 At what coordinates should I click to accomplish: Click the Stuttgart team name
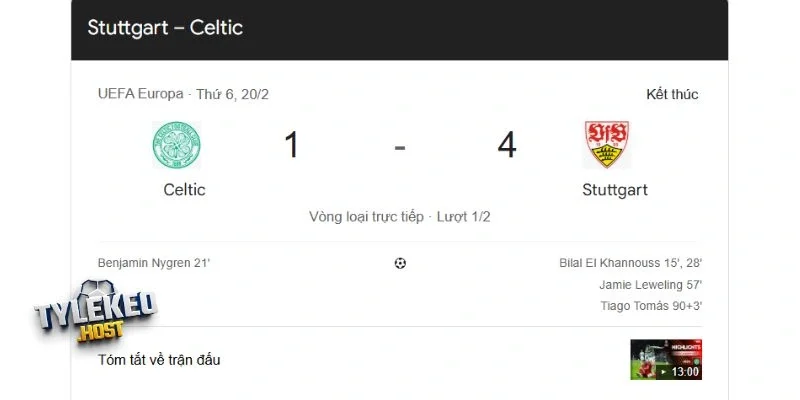614,190
